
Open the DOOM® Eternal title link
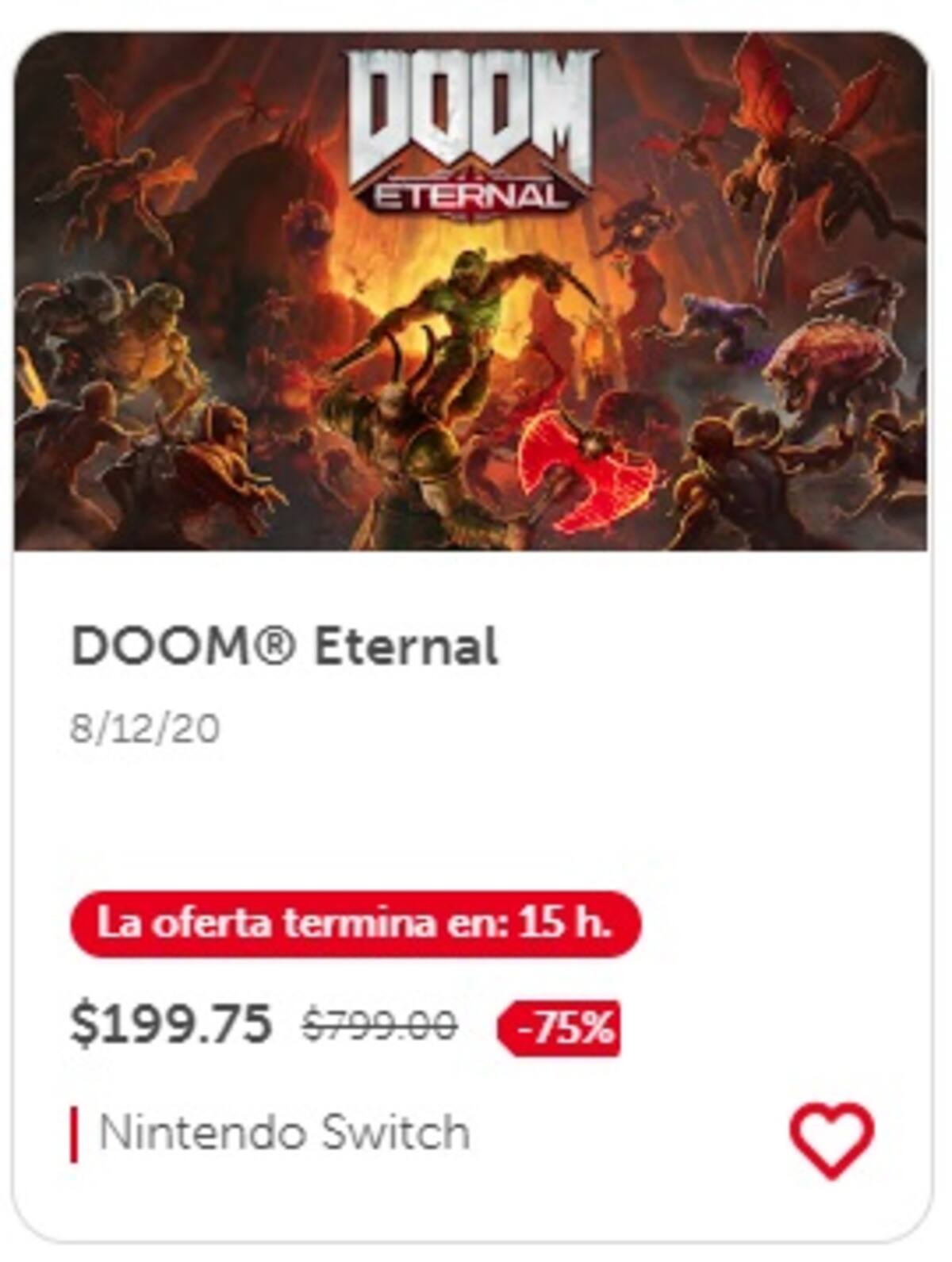point(285,646)
